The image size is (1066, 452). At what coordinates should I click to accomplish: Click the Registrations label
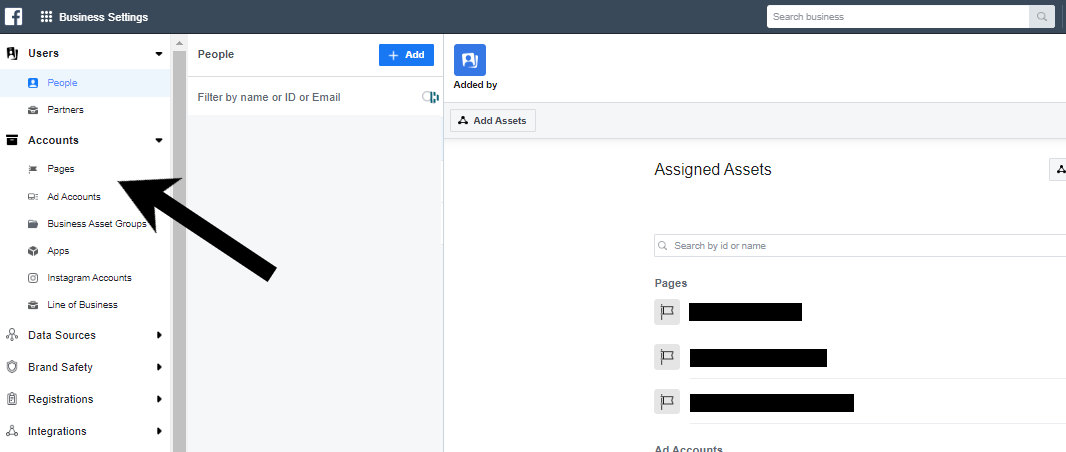point(61,399)
